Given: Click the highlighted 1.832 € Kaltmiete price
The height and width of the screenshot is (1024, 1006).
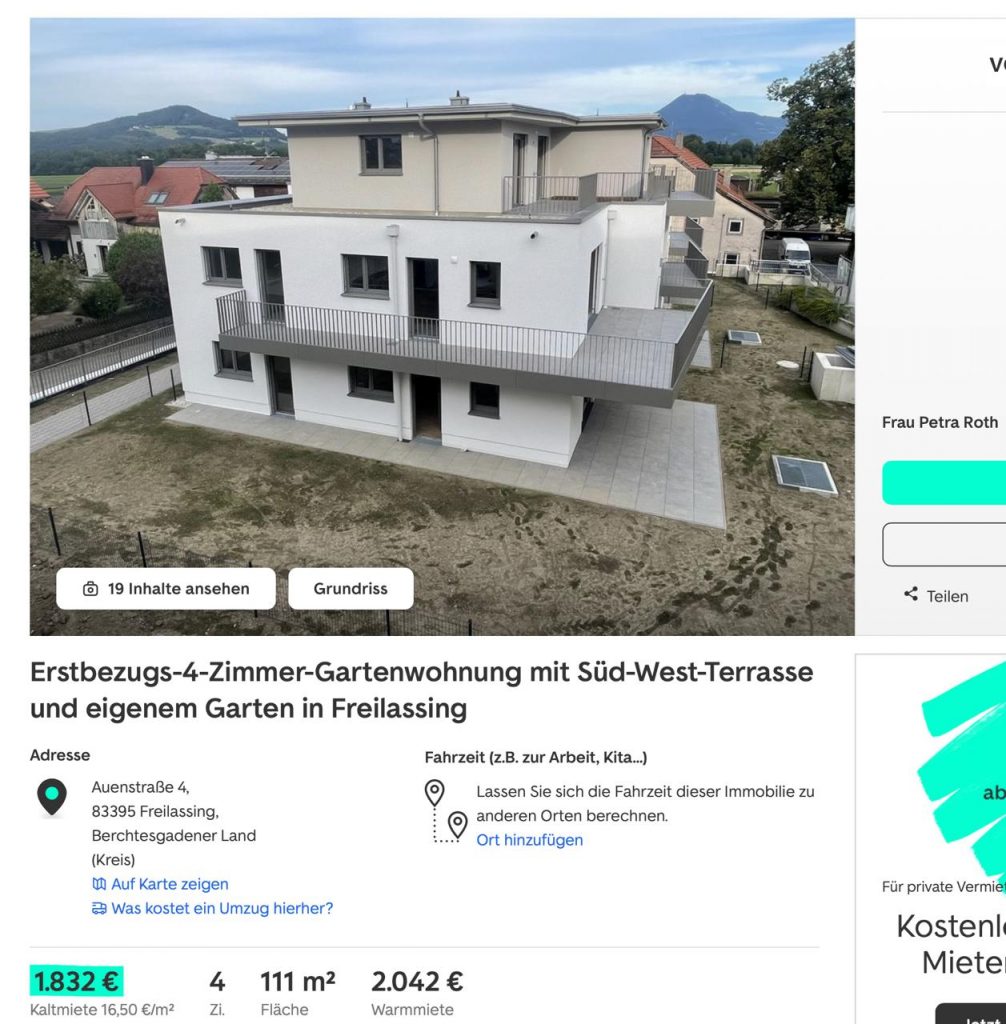Looking at the screenshot, I should (x=76, y=982).
